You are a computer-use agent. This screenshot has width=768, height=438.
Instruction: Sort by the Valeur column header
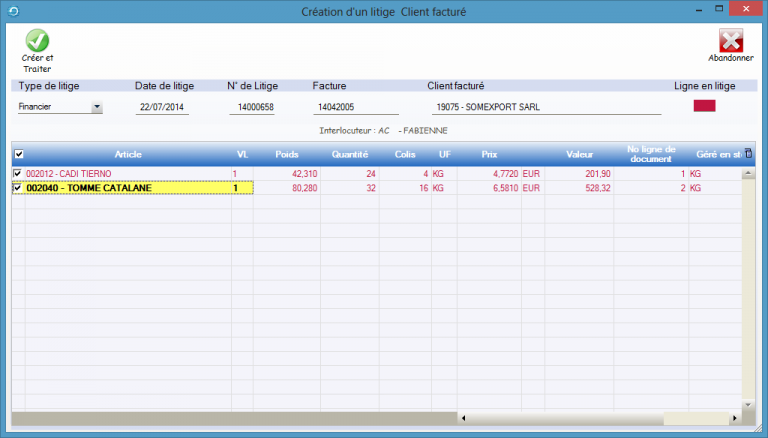[580, 155]
